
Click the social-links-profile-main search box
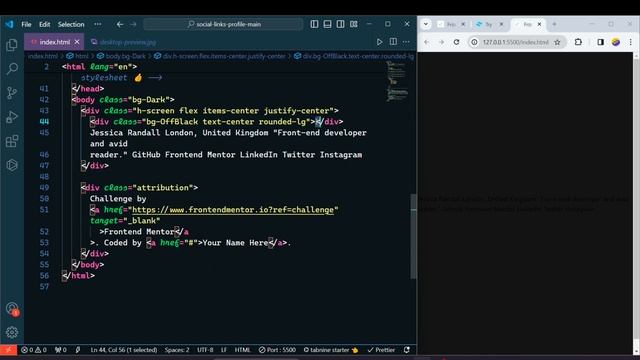(x=223, y=24)
